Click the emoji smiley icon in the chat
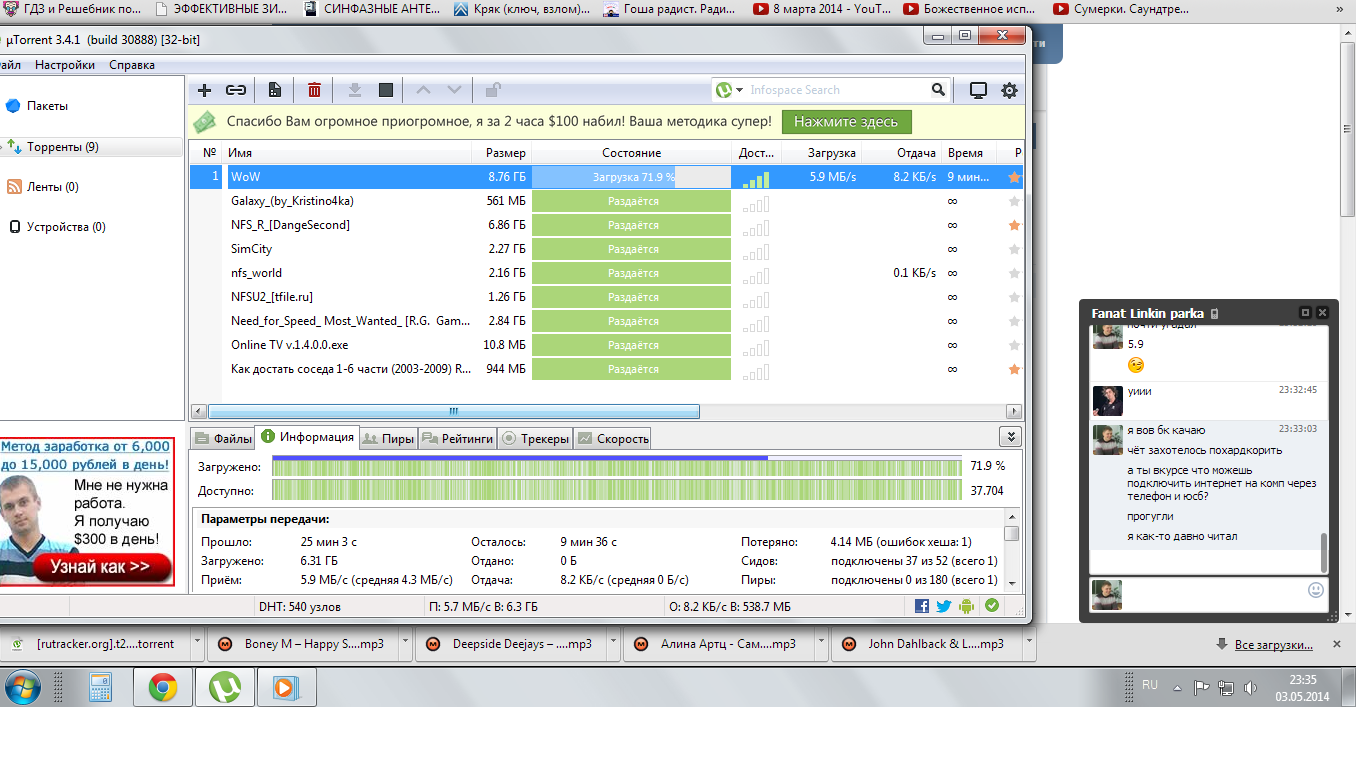Viewport: 1360px width, 768px height. [1316, 590]
